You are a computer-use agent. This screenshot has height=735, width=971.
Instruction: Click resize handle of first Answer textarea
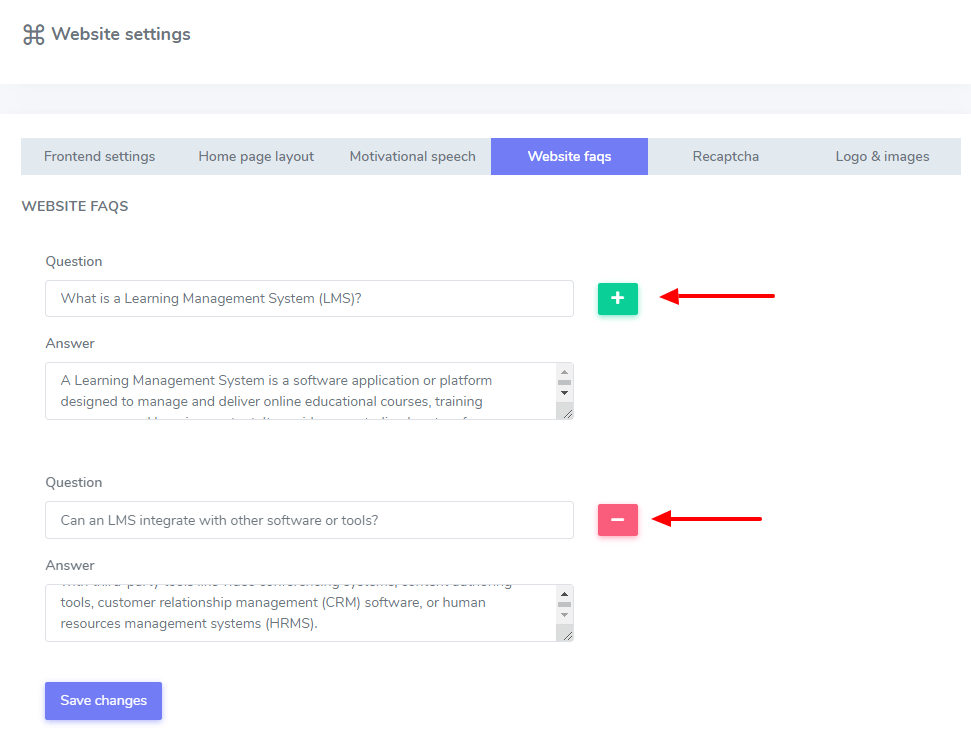(x=567, y=413)
